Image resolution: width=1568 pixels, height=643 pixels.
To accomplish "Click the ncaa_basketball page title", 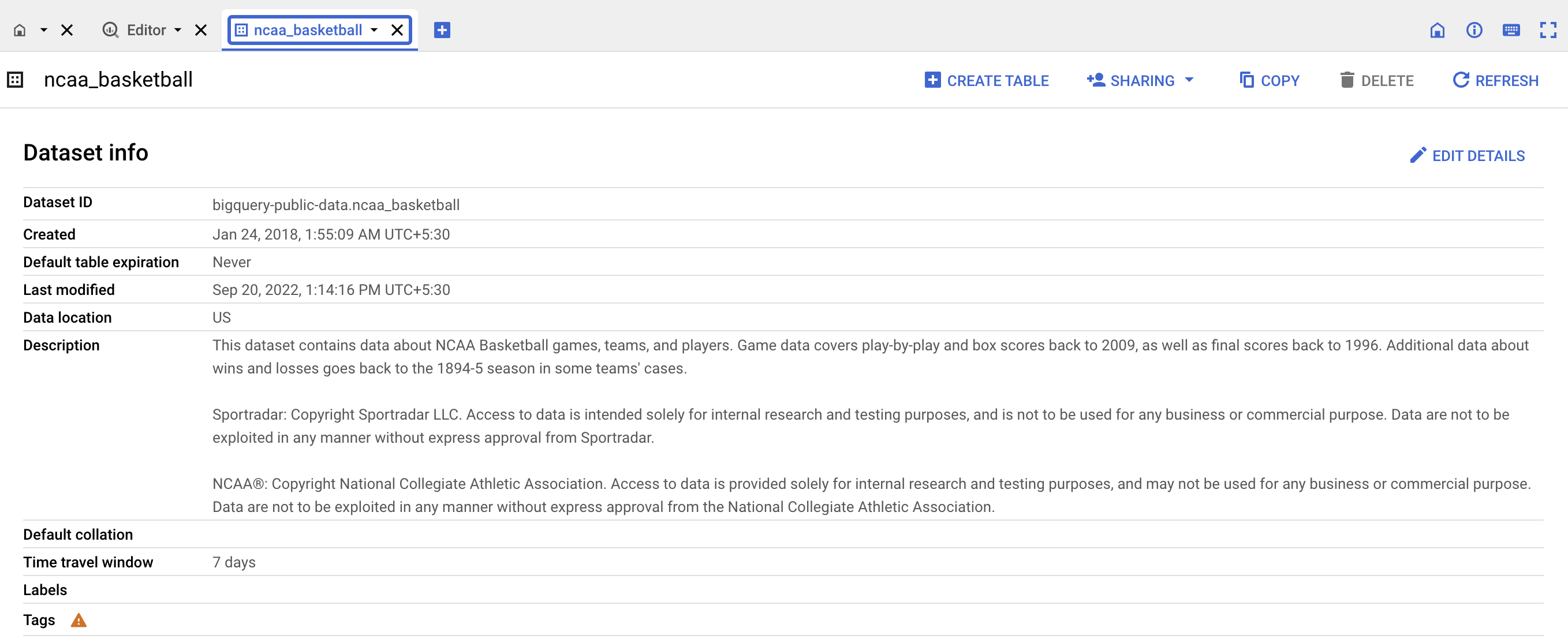I will 118,80.
